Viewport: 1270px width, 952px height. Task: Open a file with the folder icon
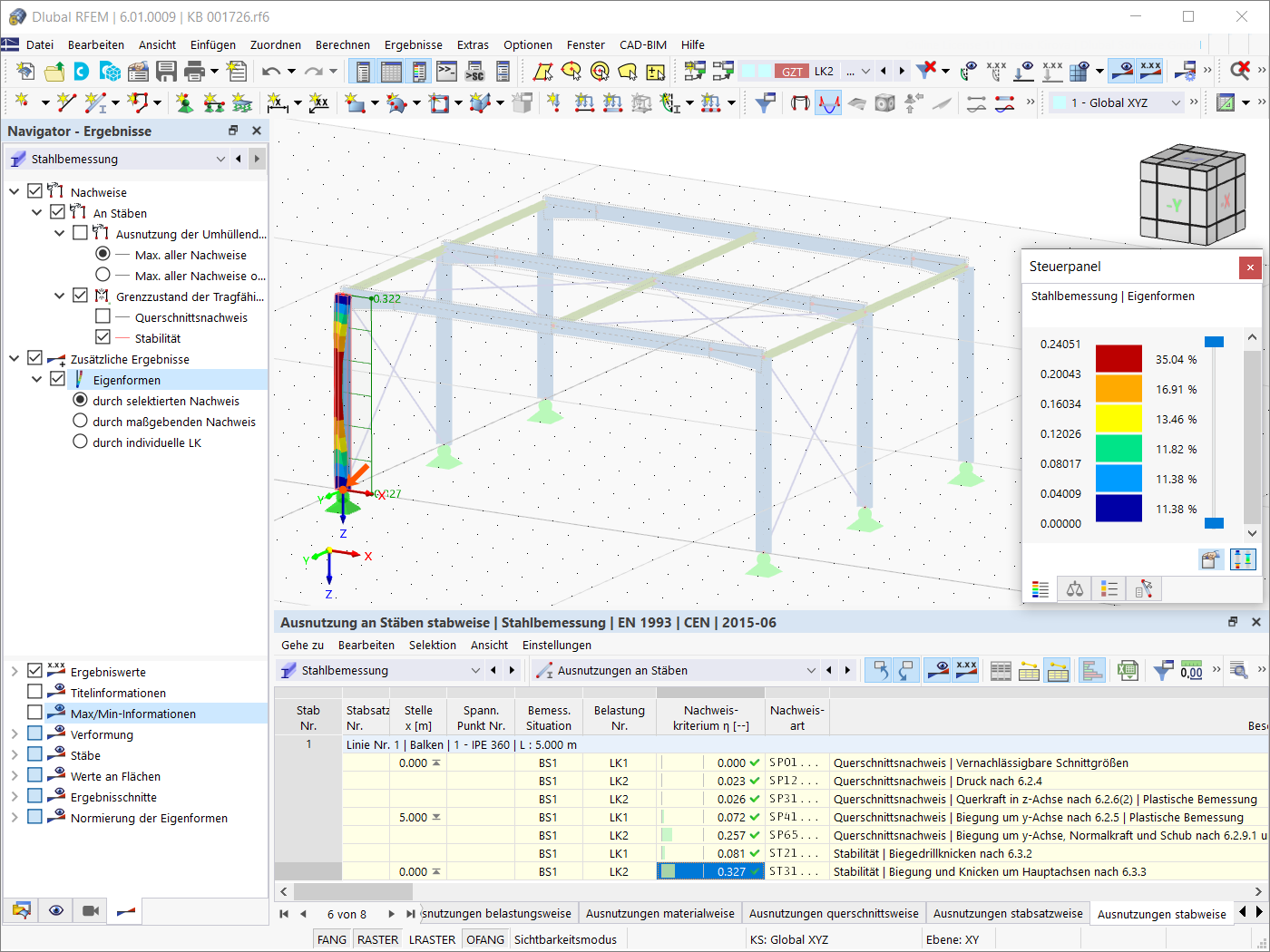[x=54, y=71]
